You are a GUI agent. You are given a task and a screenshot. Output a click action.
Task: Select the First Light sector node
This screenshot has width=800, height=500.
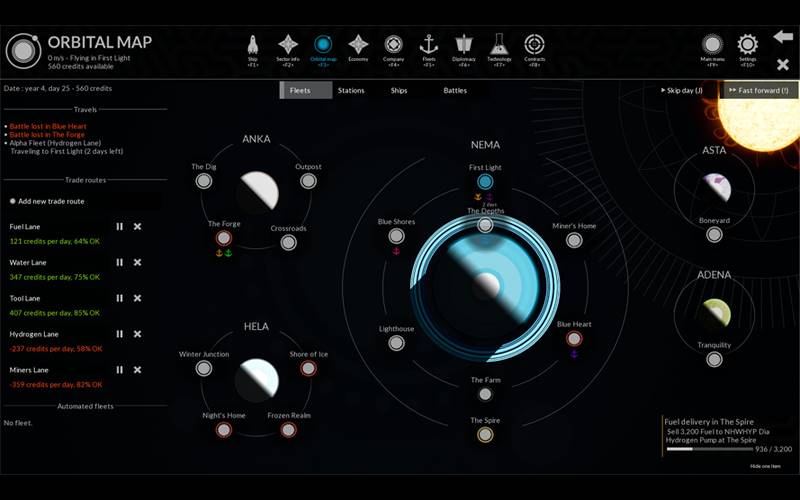[485, 182]
